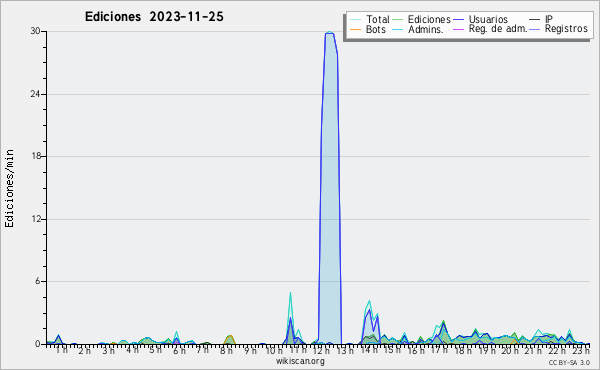This screenshot has width=600, height=370.
Task: Click the y-axis value 18
Action: (x=36, y=156)
